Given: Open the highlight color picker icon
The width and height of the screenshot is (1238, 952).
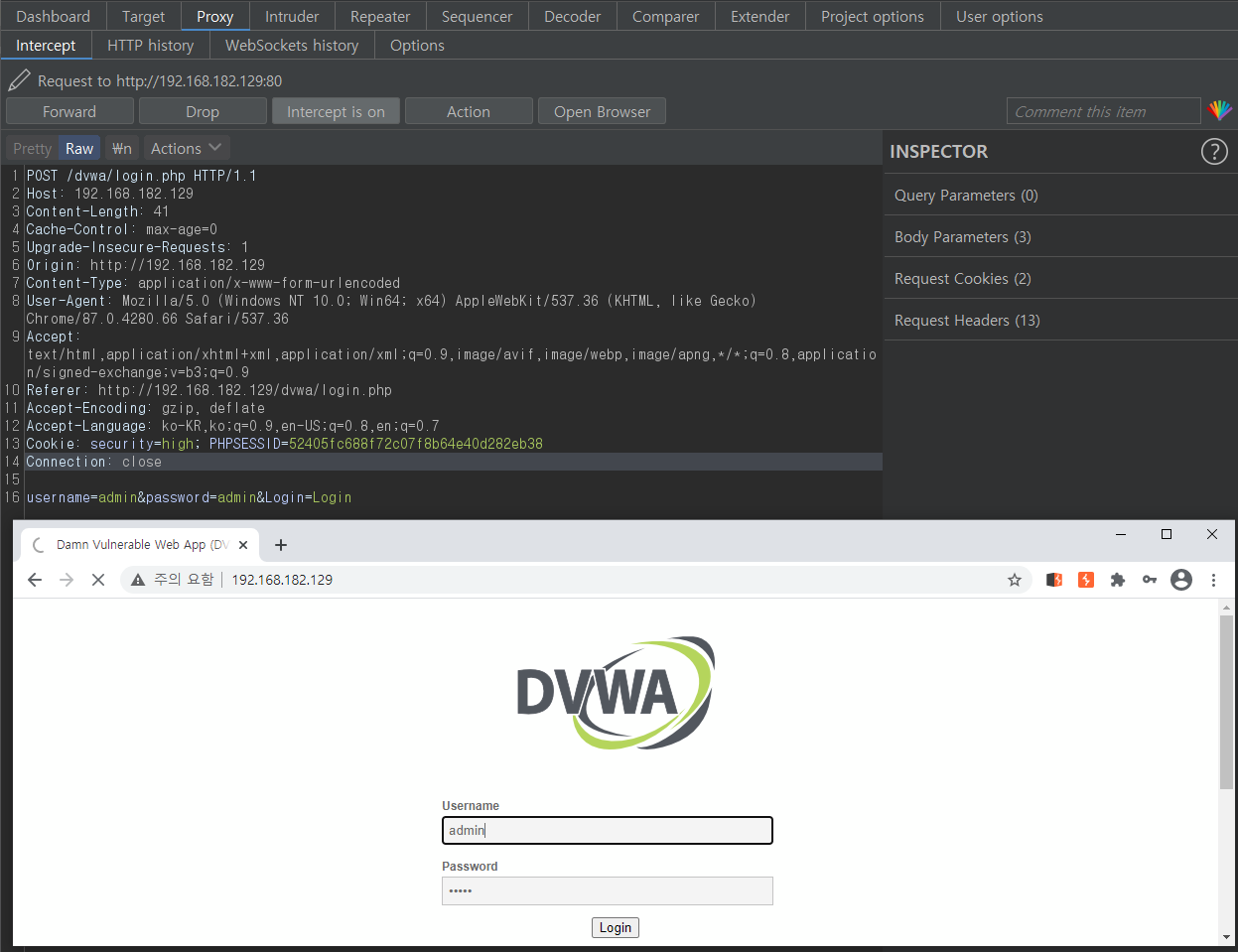Looking at the screenshot, I should (1219, 110).
